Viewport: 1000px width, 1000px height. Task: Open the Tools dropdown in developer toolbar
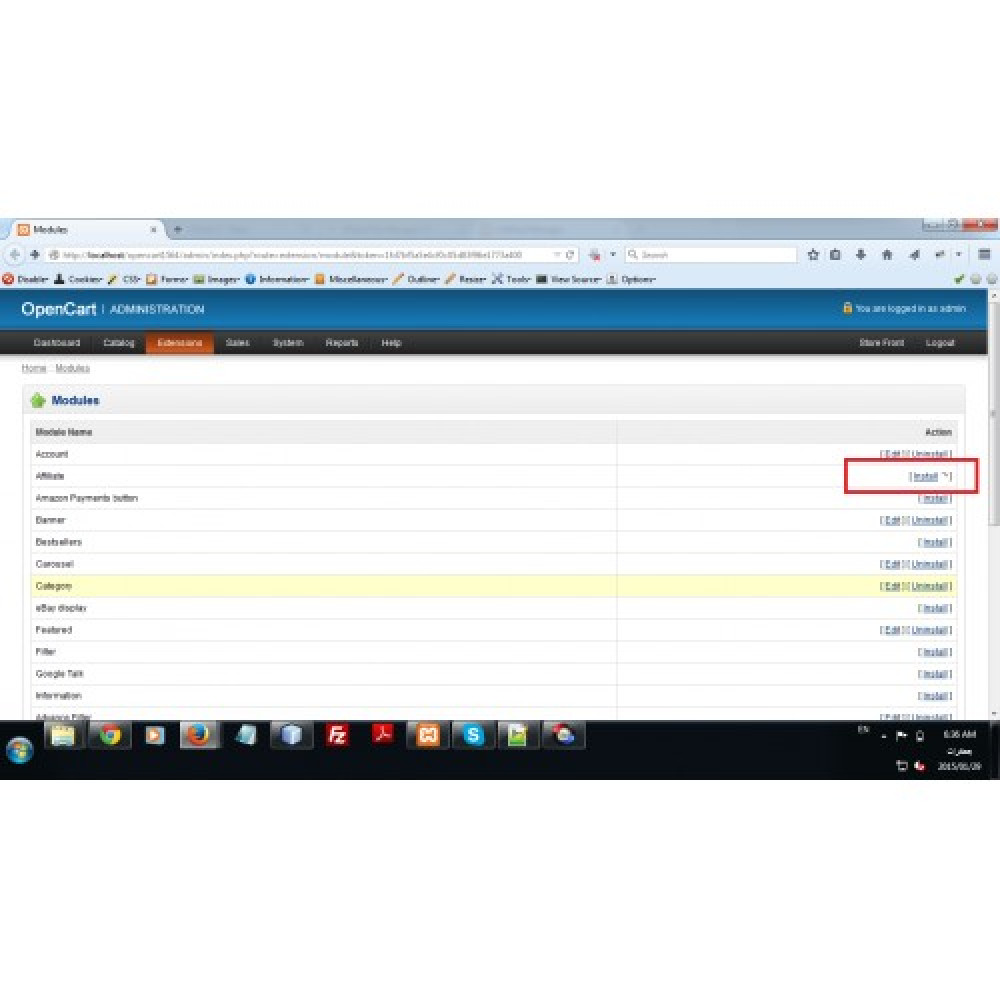point(511,279)
